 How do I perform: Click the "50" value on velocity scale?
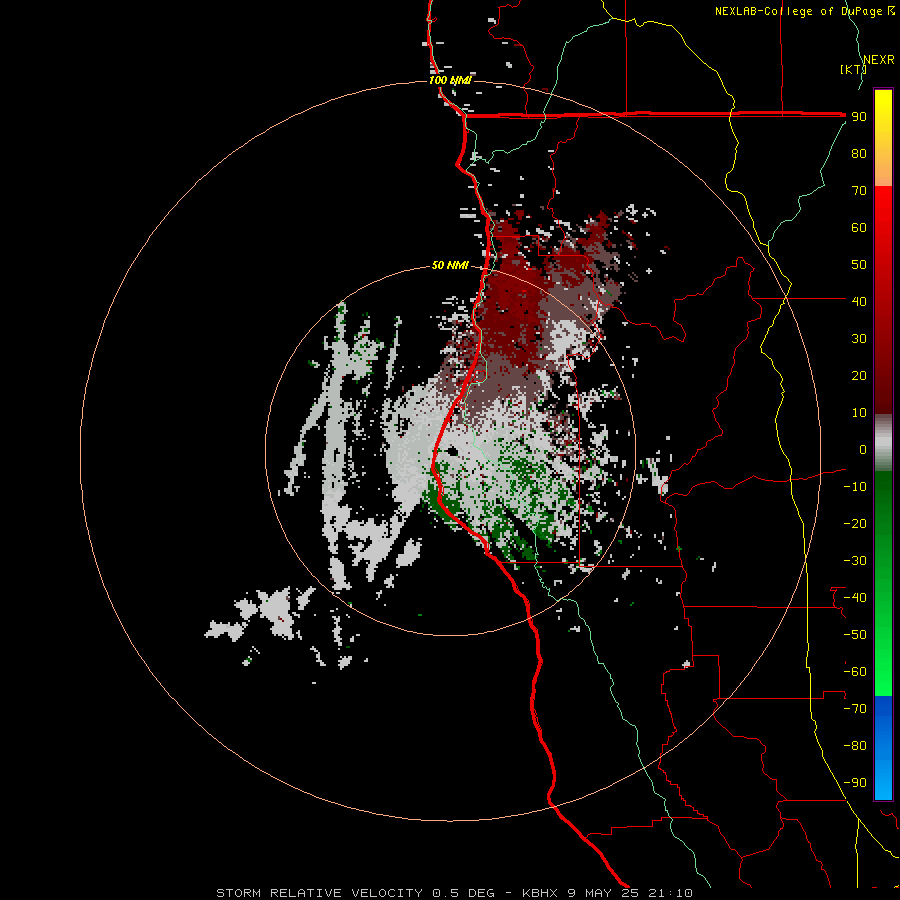point(859,265)
